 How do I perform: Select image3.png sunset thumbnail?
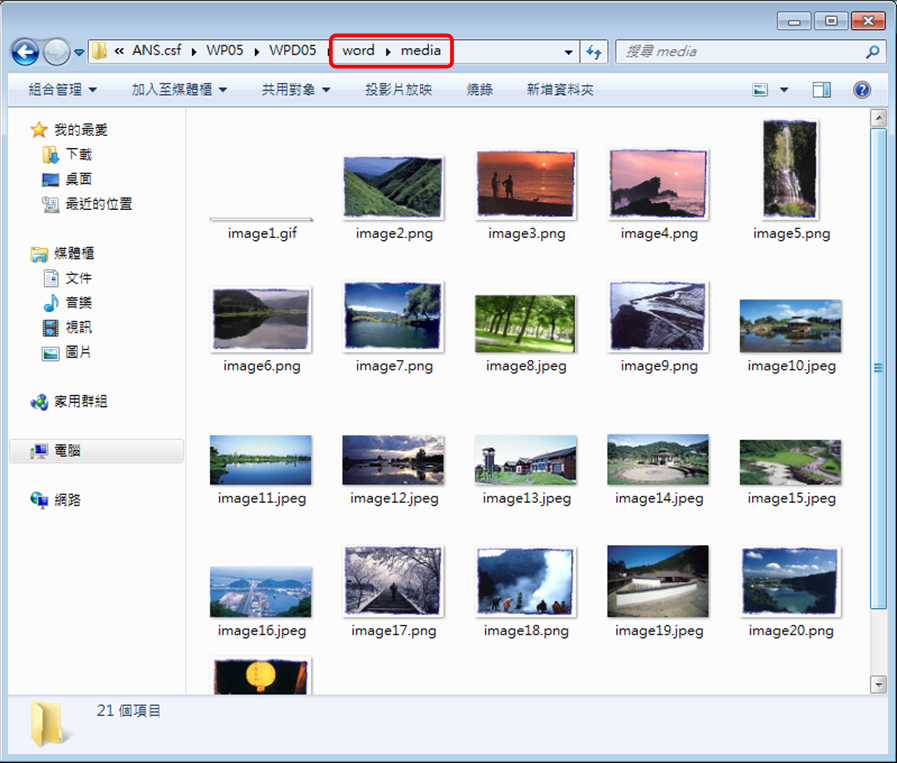point(526,184)
